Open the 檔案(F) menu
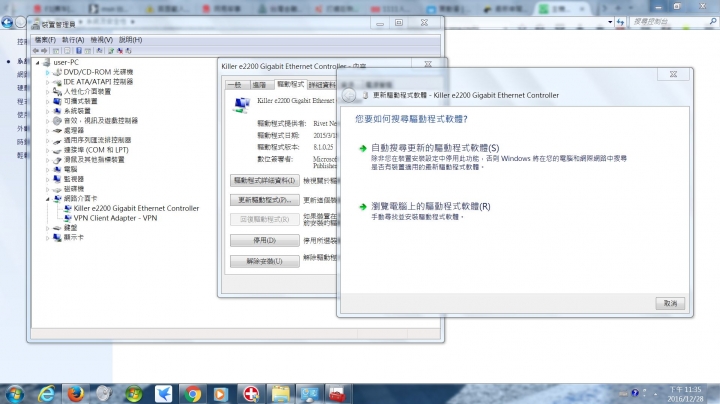720x404 pixels. (x=45, y=40)
